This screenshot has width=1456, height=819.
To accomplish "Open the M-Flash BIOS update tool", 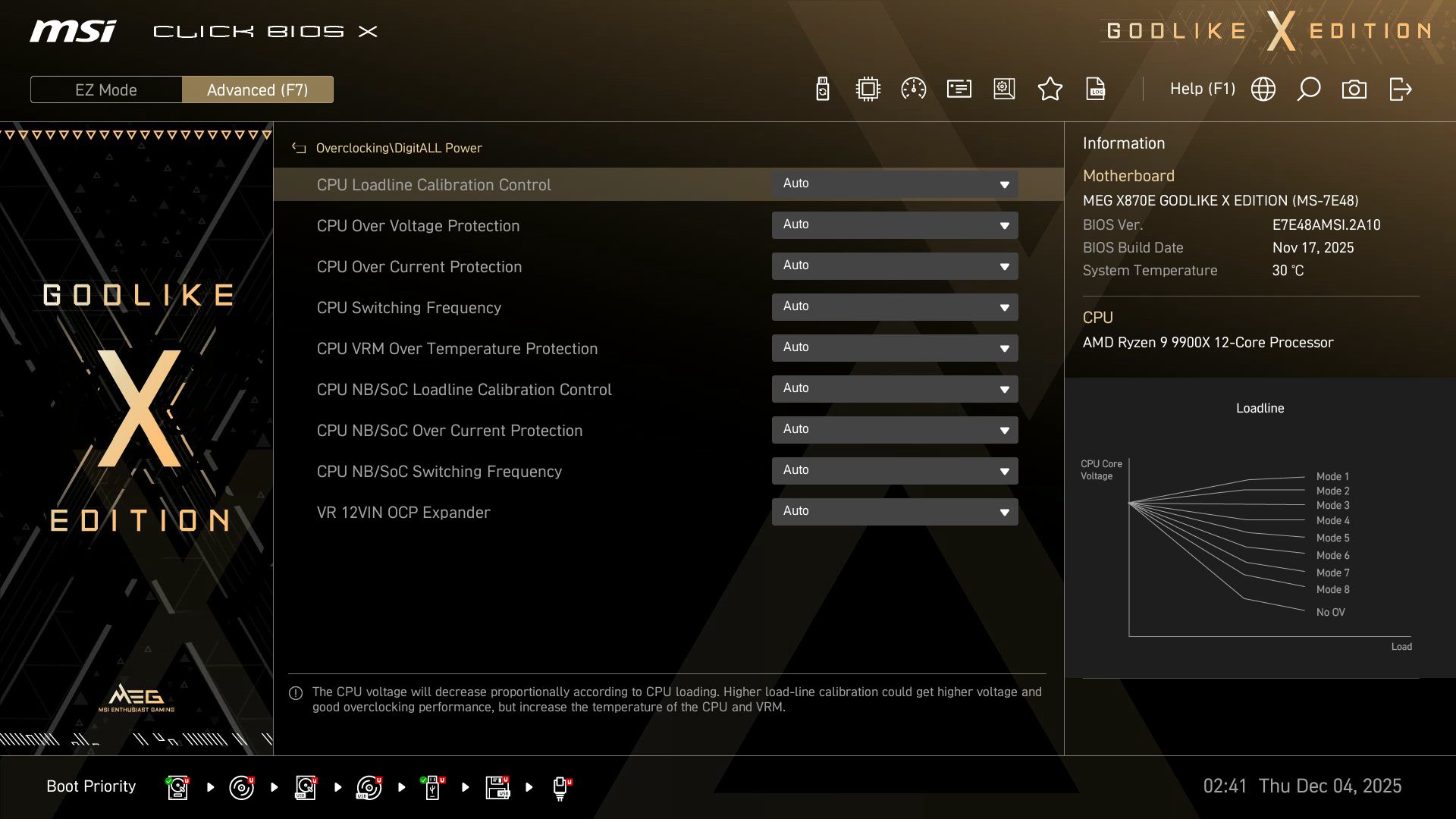I will [x=821, y=89].
